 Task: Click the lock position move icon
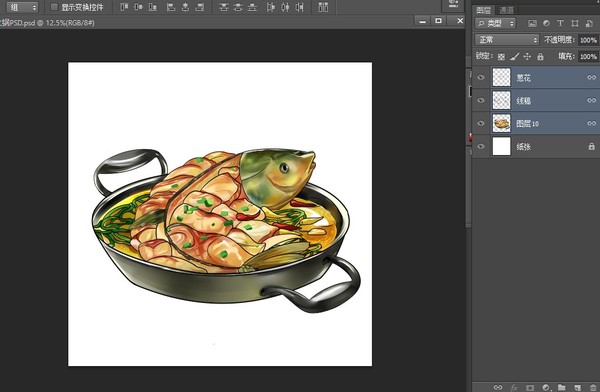pos(527,57)
